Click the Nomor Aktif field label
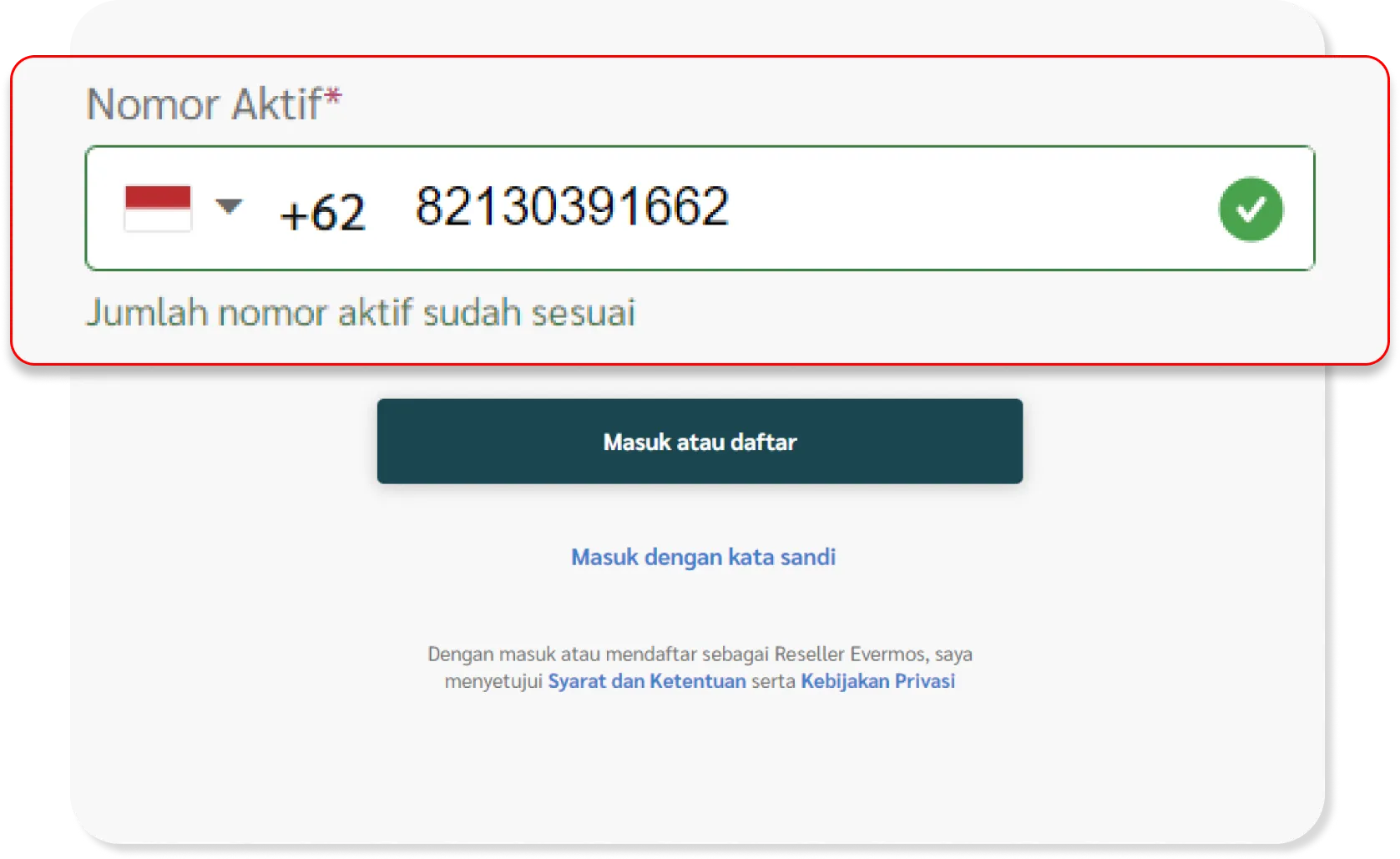 pos(204,104)
